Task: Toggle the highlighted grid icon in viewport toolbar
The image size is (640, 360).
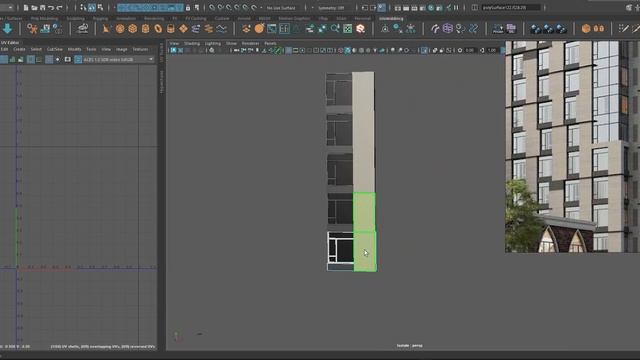Action: [x=289, y=50]
